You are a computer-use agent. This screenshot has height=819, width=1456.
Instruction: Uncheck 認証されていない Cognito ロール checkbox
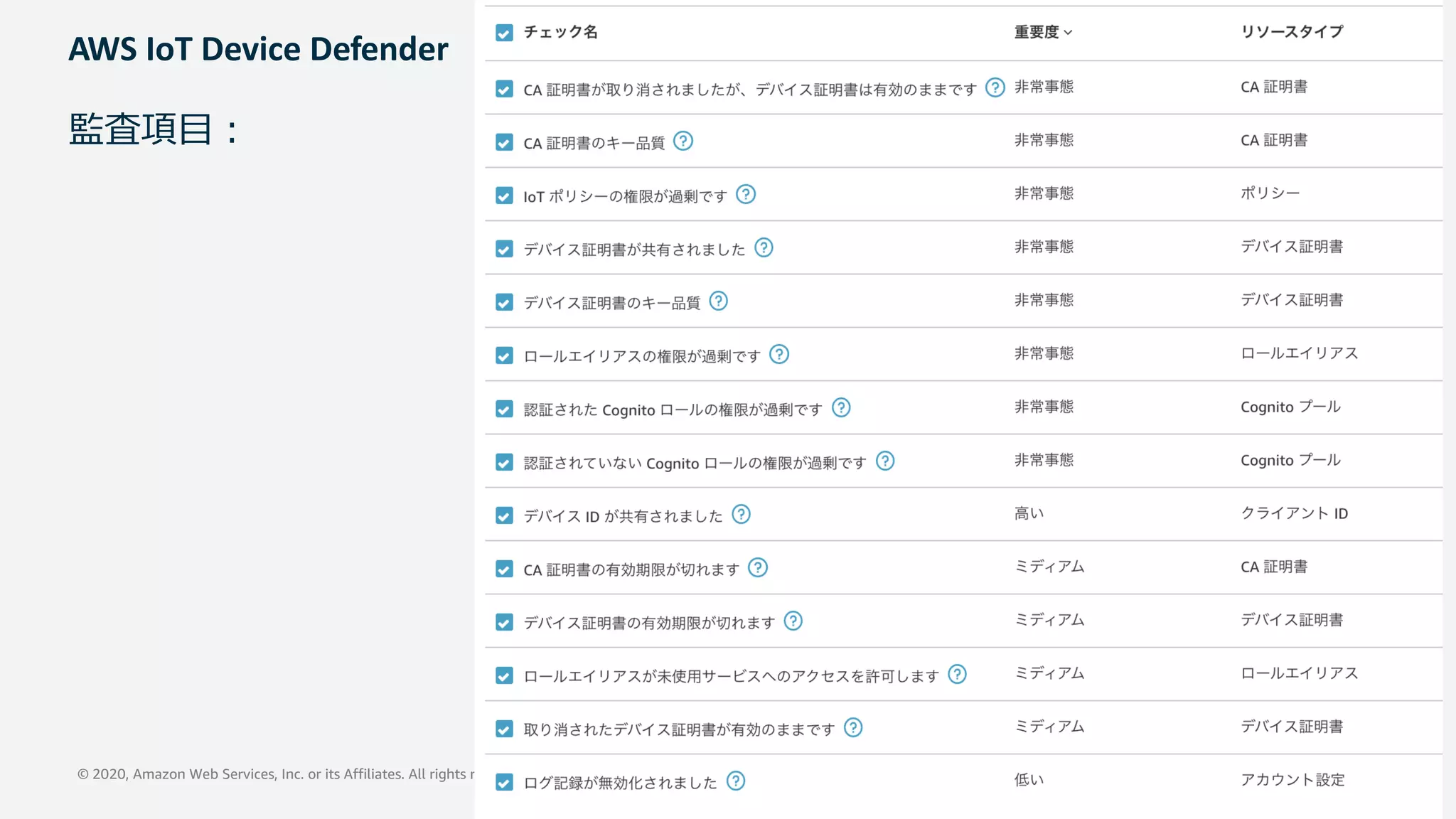pyautogui.click(x=504, y=462)
